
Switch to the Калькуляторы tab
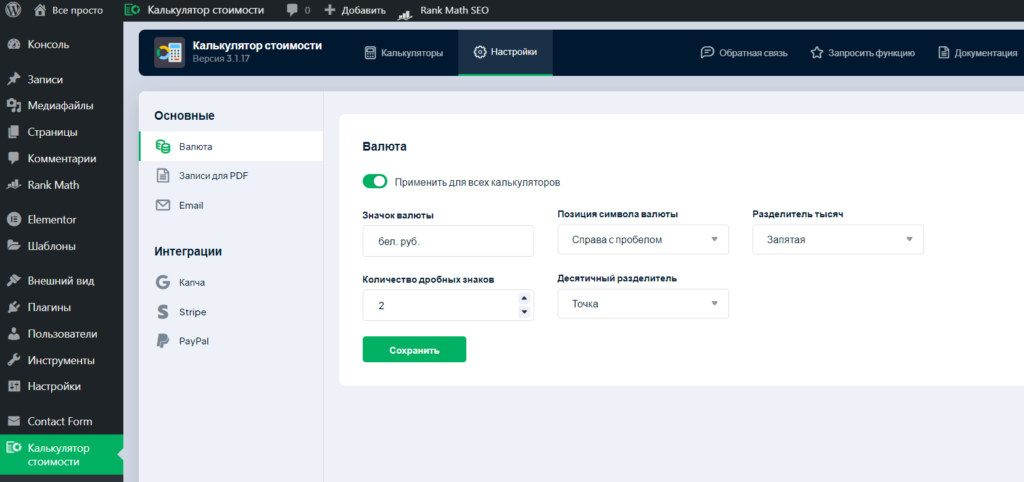404,53
